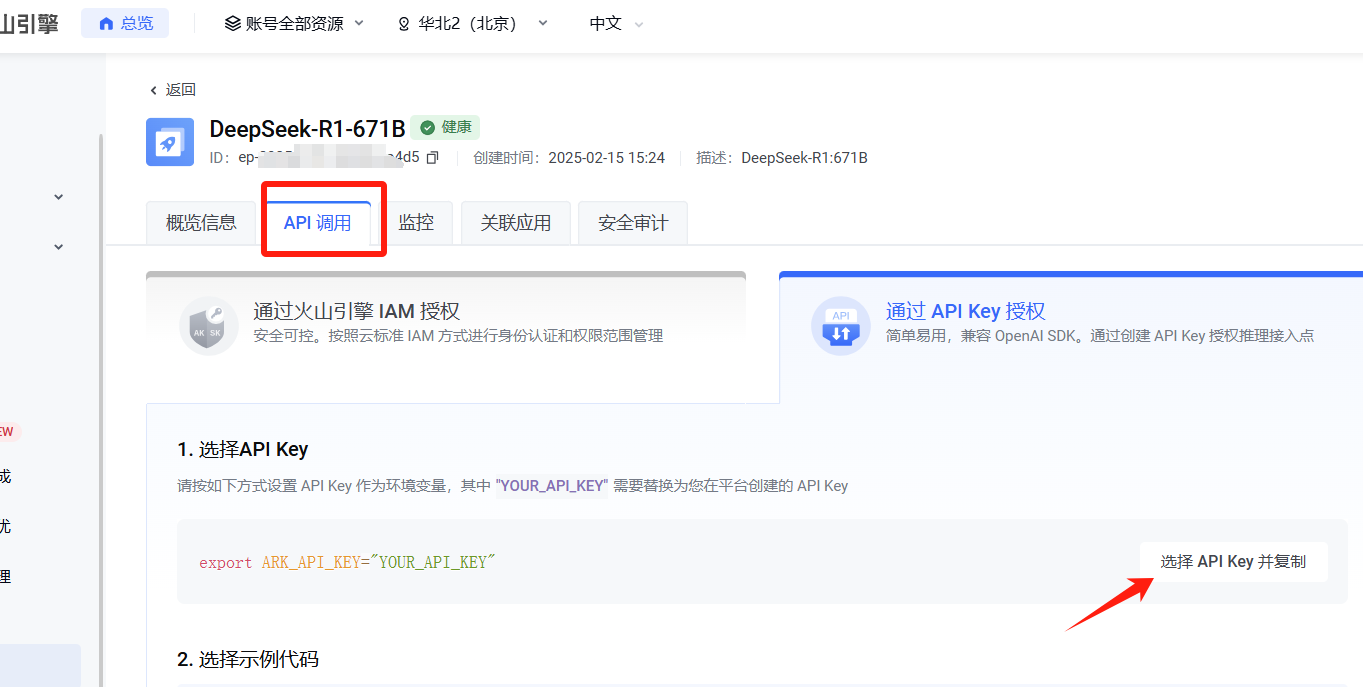Open the 总览 overview button
1363x687 pixels.
tap(125, 23)
